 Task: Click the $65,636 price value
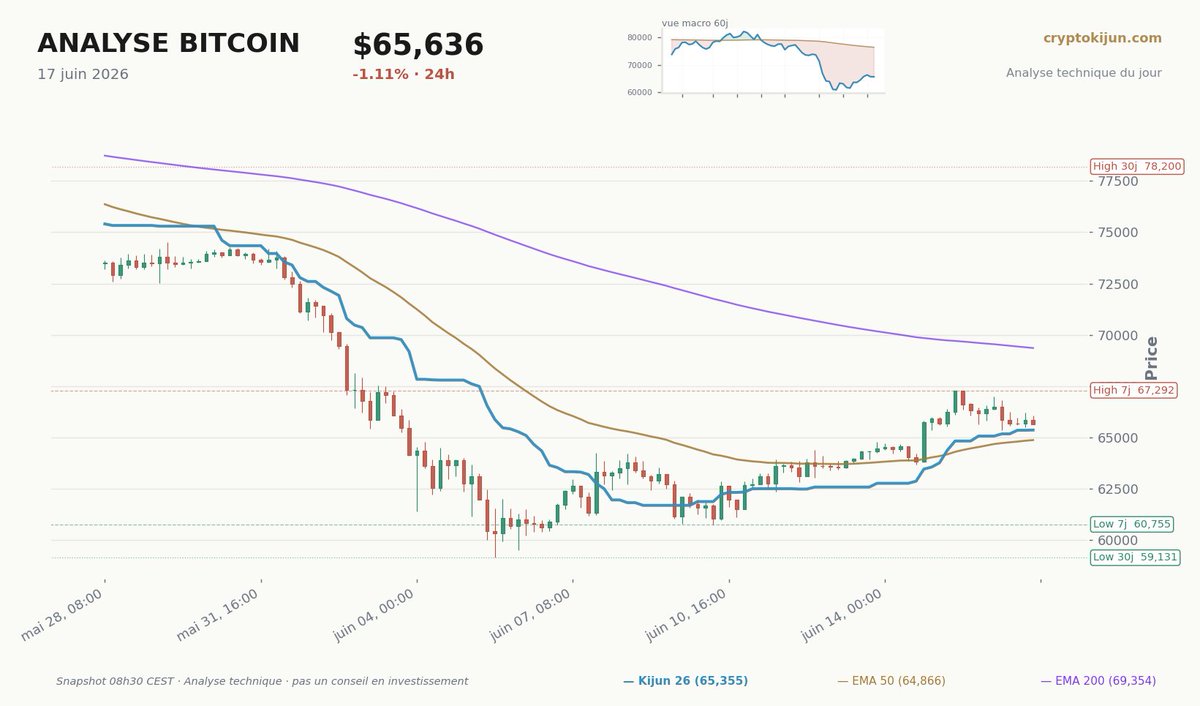[x=418, y=45]
